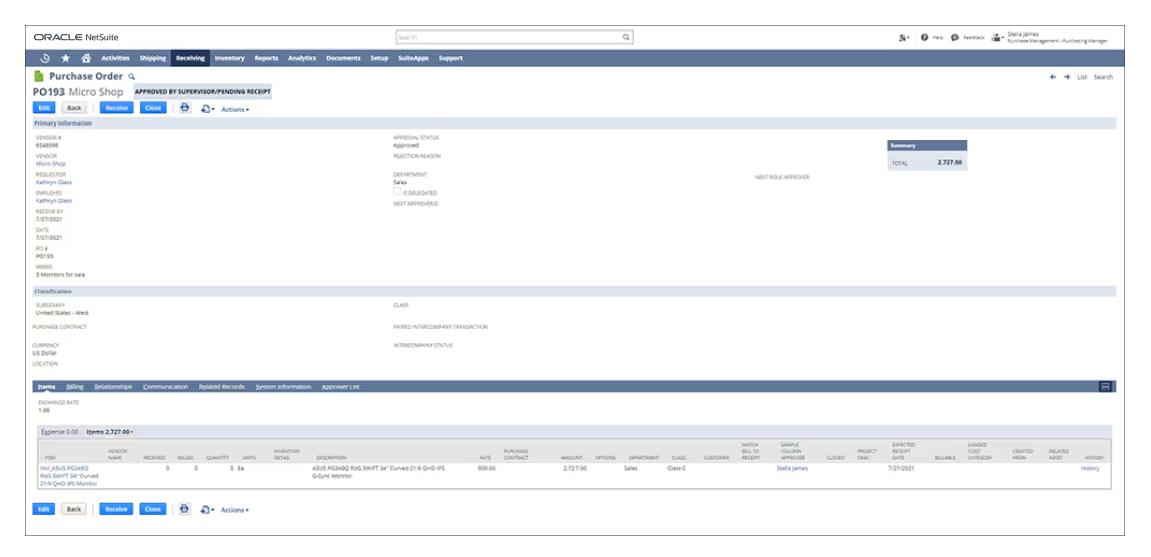
Task: Open the Receiving menu
Action: click(190, 58)
